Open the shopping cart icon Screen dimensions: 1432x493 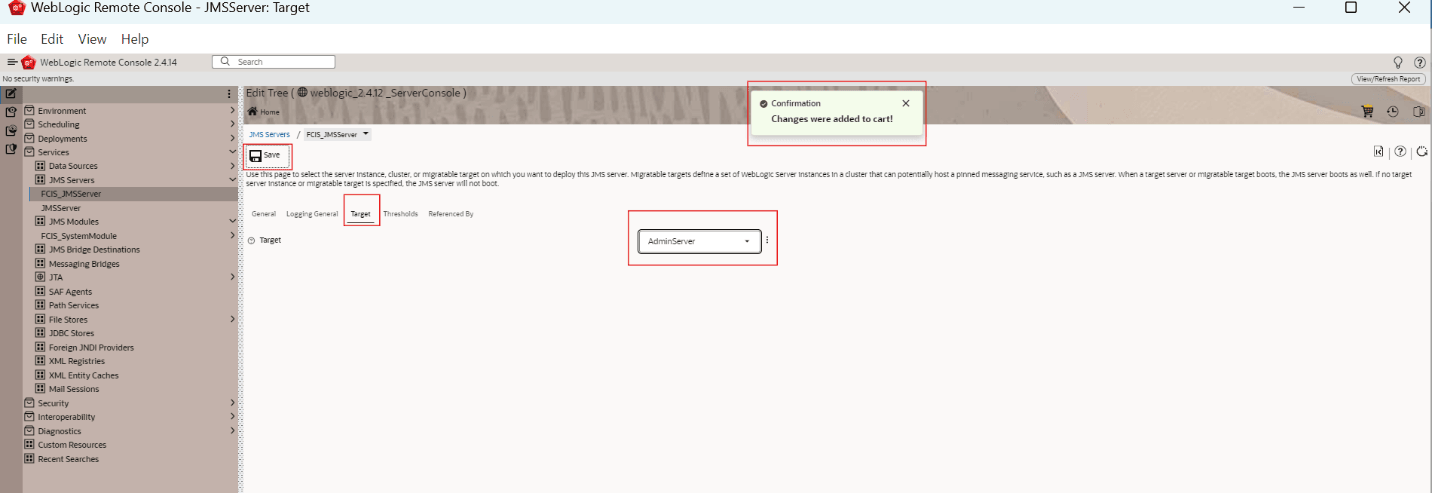click(1367, 112)
